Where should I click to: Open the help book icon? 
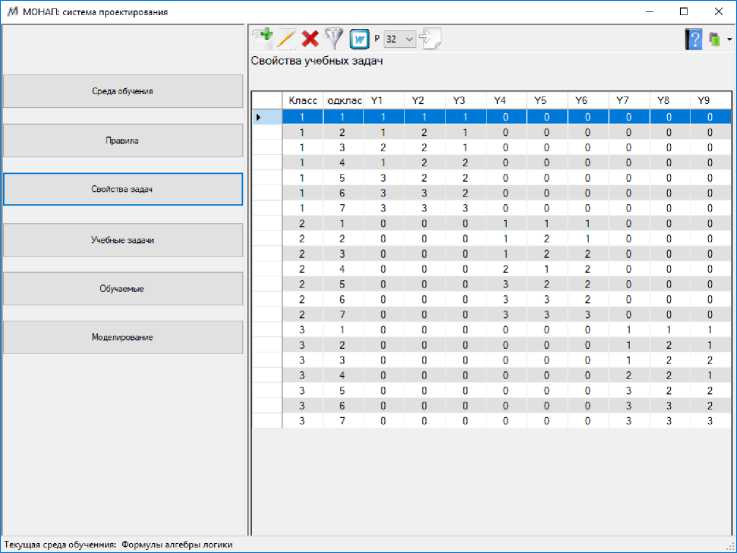[x=693, y=39]
